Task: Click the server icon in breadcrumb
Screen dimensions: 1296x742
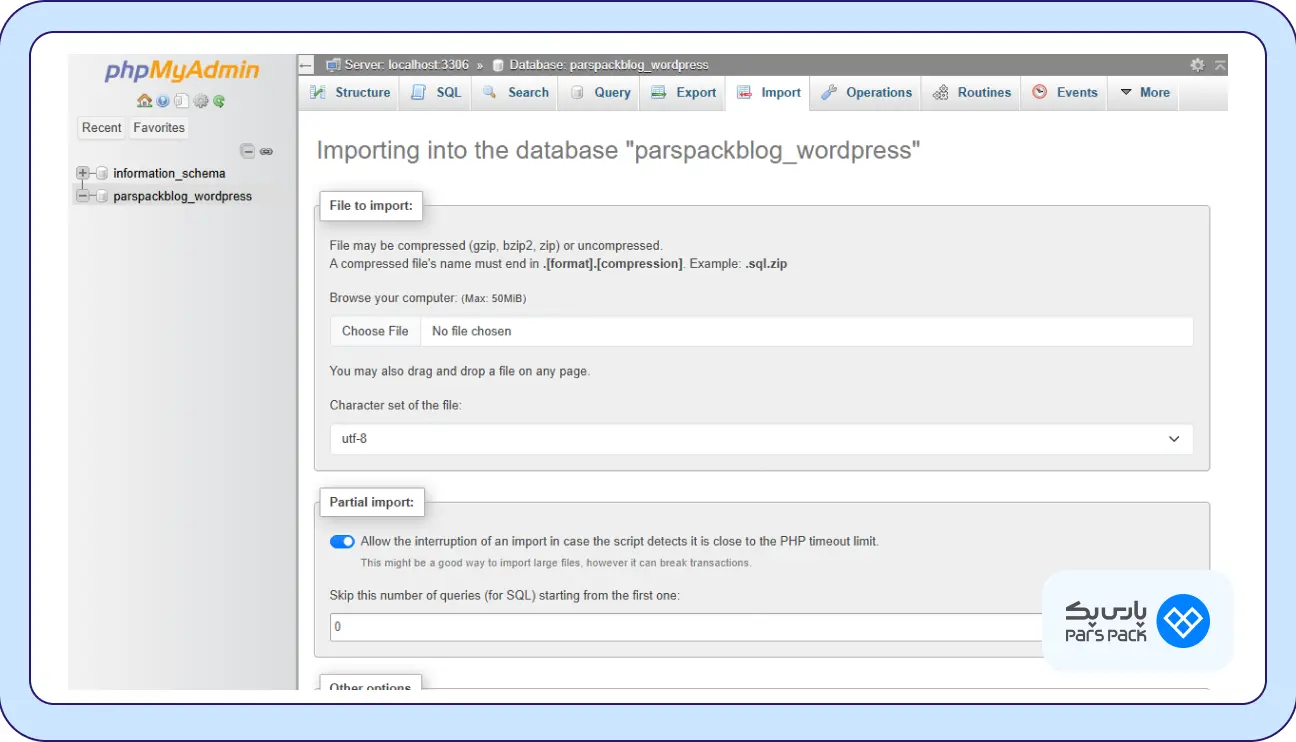Action: (x=333, y=65)
